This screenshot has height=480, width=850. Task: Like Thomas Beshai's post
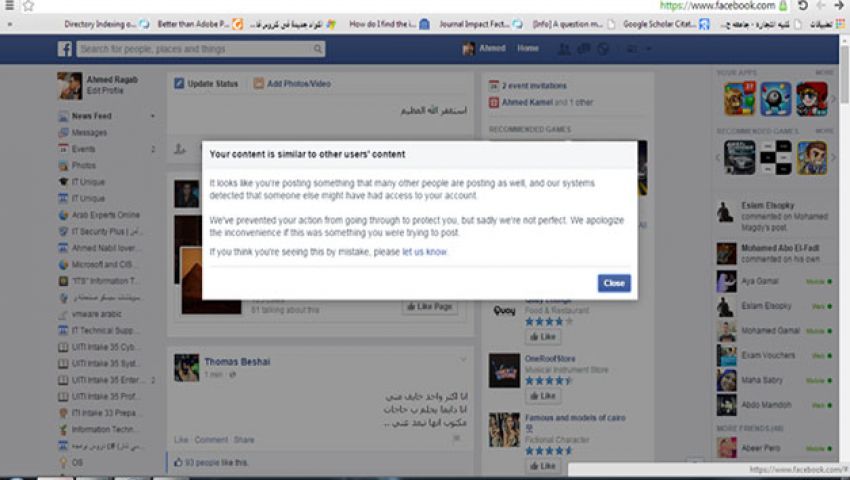pyautogui.click(x=181, y=440)
